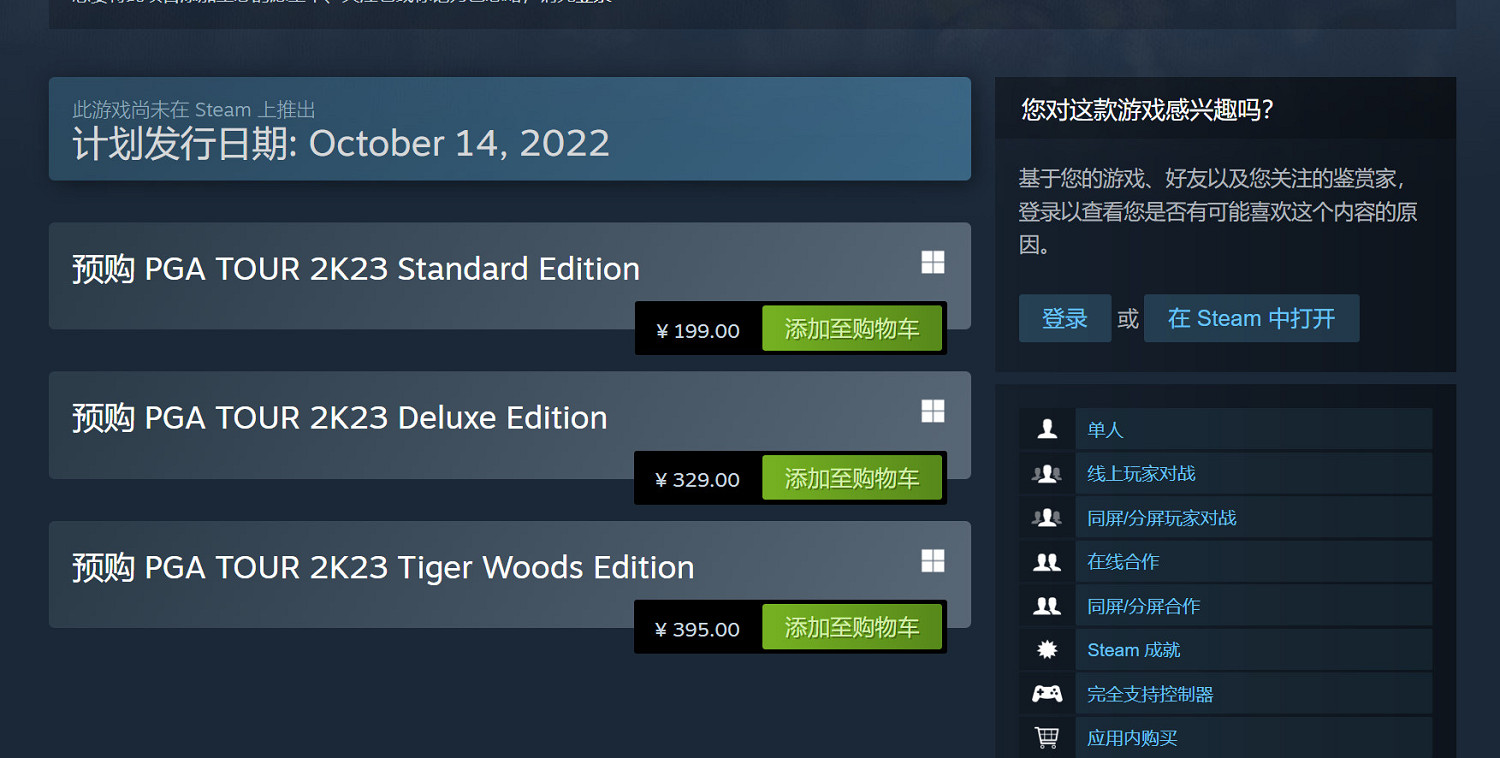Screen dimensions: 1500x758
Task: Add the Tiger Woods Edition to cart
Action: pyautogui.click(x=852, y=626)
